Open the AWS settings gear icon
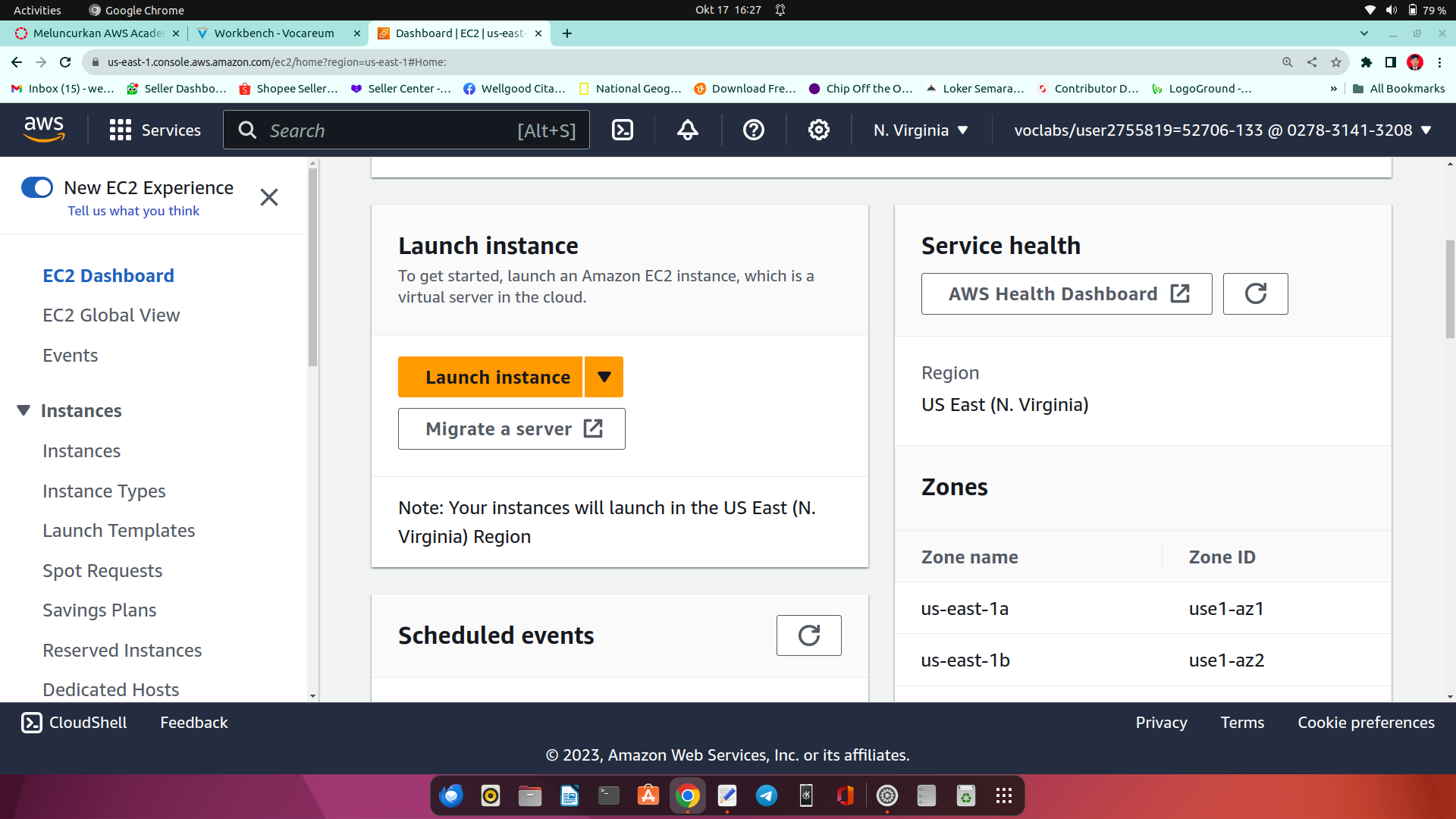 [818, 130]
